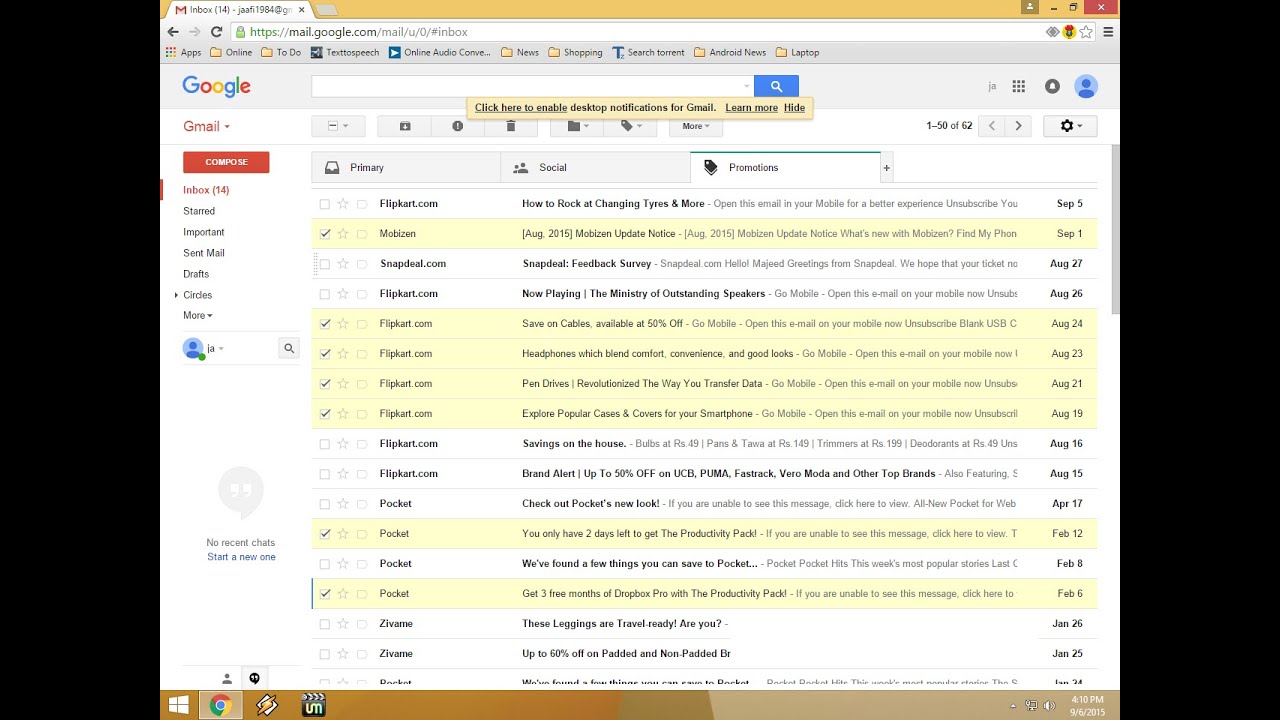Select the Snapdeal.com email checkbox
This screenshot has width=1280, height=720.
click(x=324, y=264)
